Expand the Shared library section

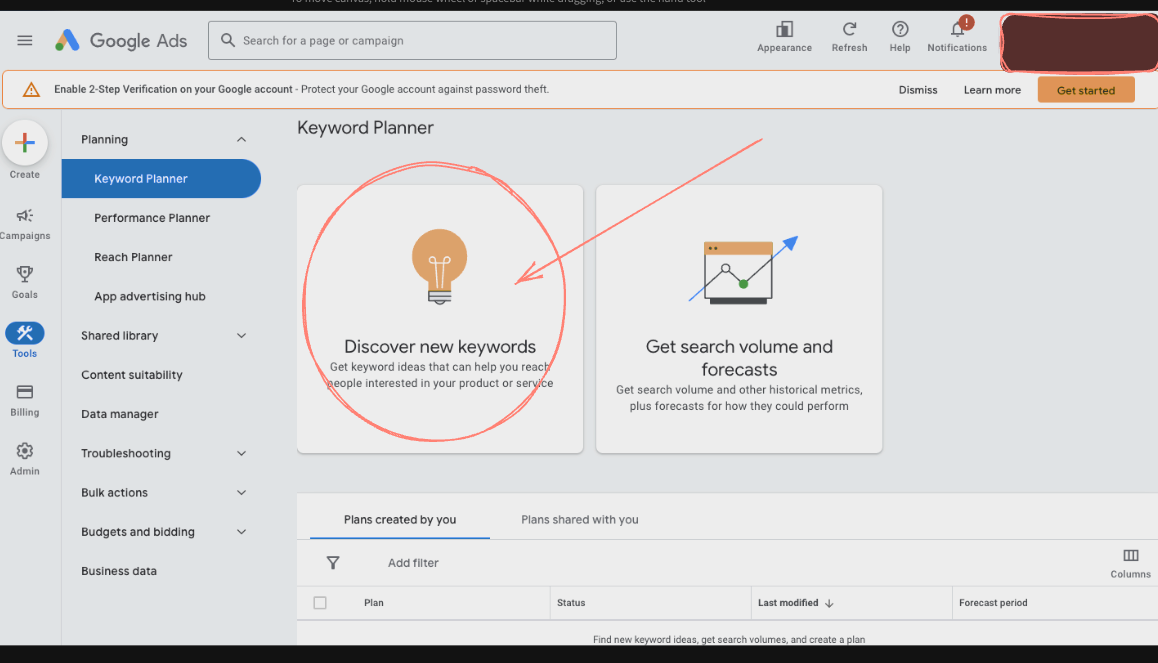(x=241, y=336)
